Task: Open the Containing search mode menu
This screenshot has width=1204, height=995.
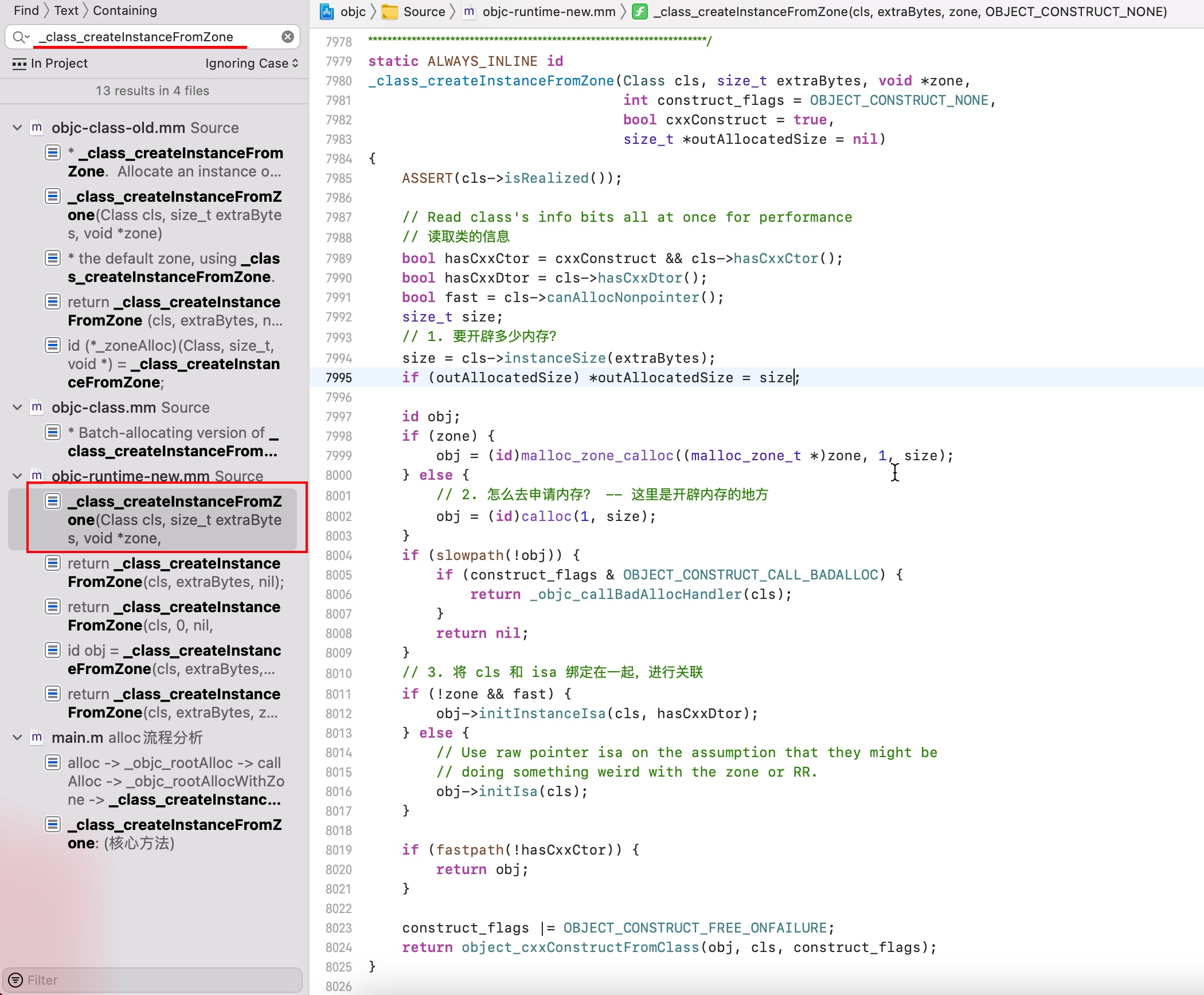Action: pos(124,10)
